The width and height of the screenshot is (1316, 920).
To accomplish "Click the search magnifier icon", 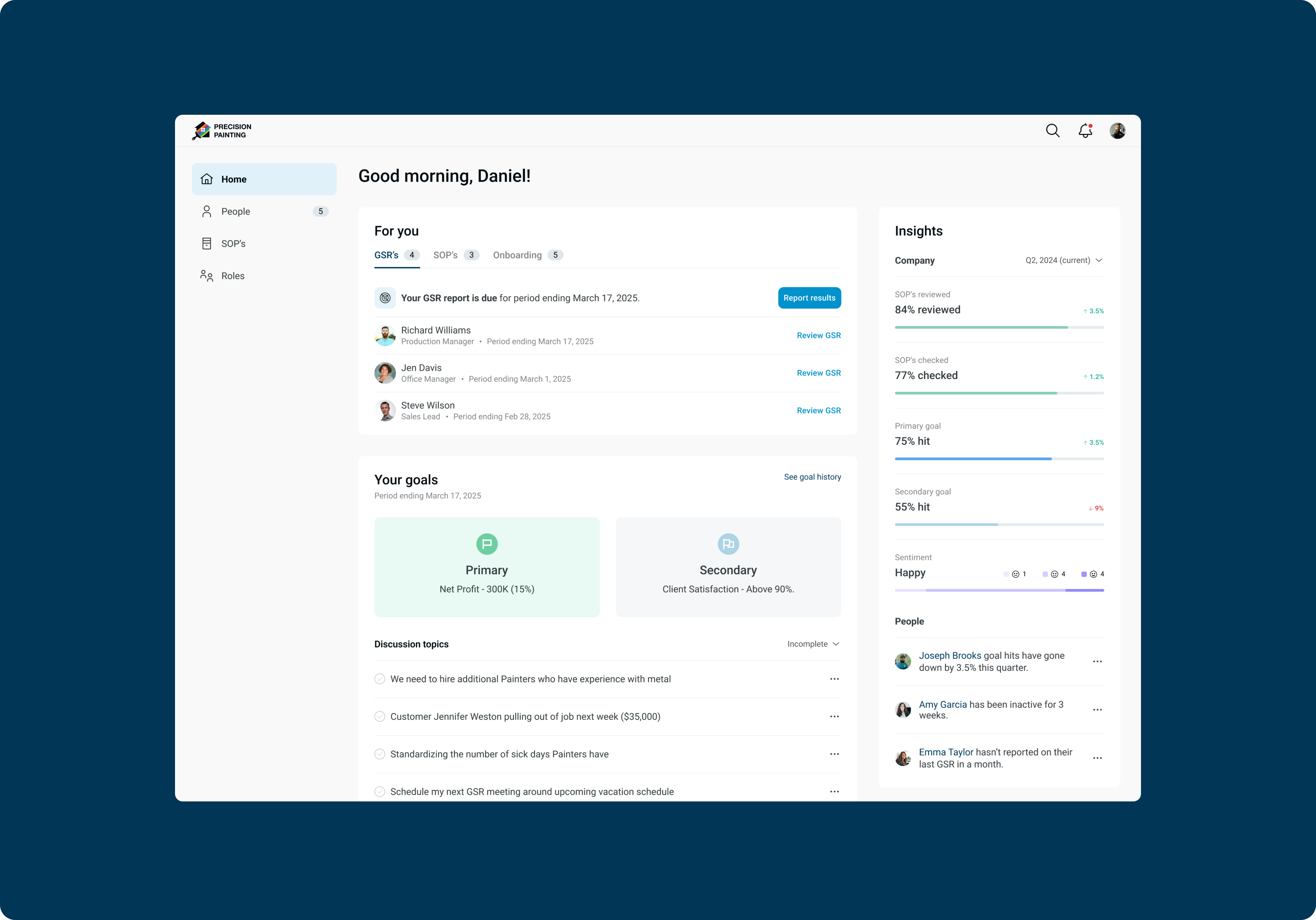I will point(1053,131).
